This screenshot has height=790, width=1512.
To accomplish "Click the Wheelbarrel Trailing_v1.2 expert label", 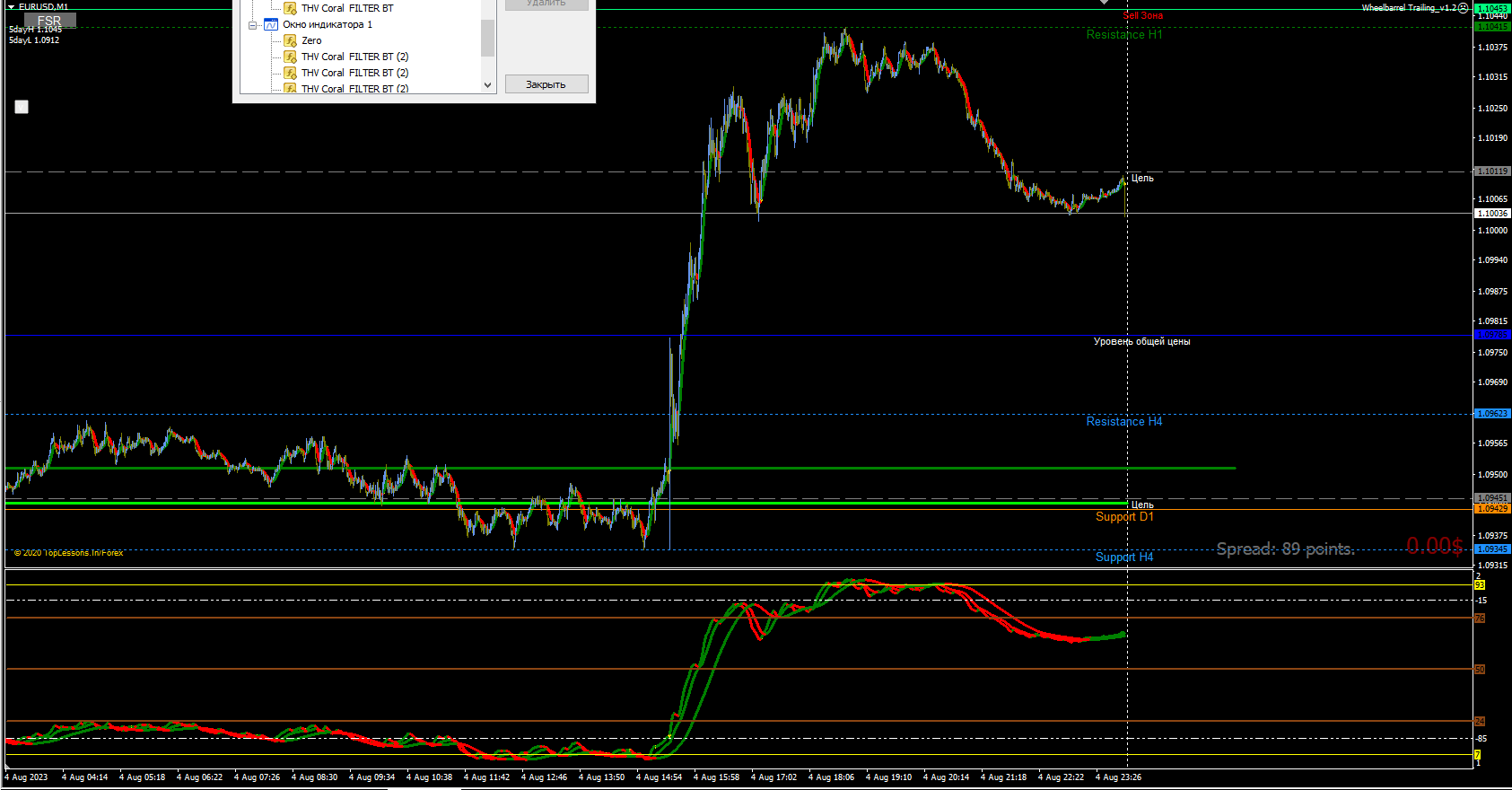I will click(1409, 7).
